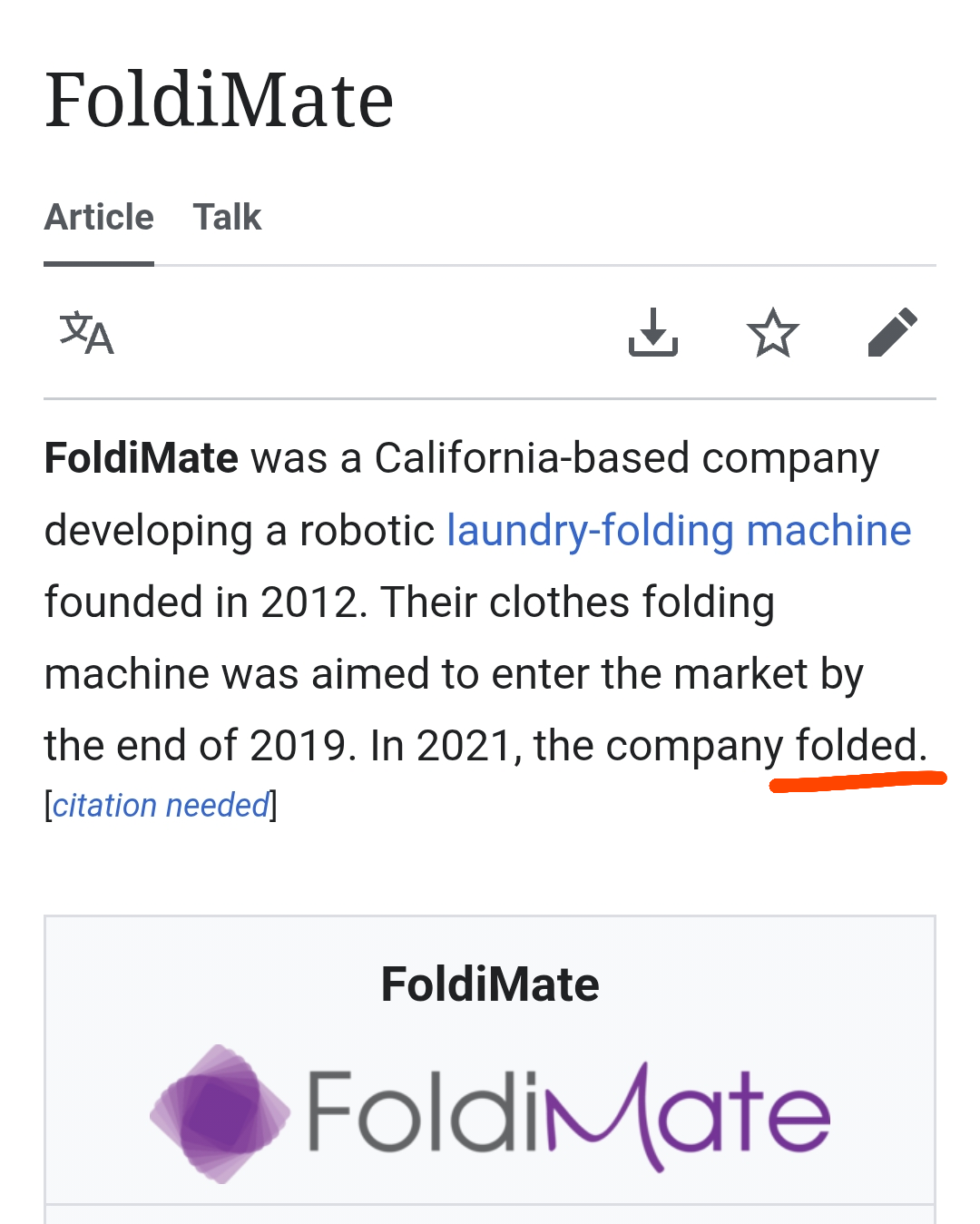The image size is (980, 1224).
Task: Click the citation needed link
Action: pos(161,805)
